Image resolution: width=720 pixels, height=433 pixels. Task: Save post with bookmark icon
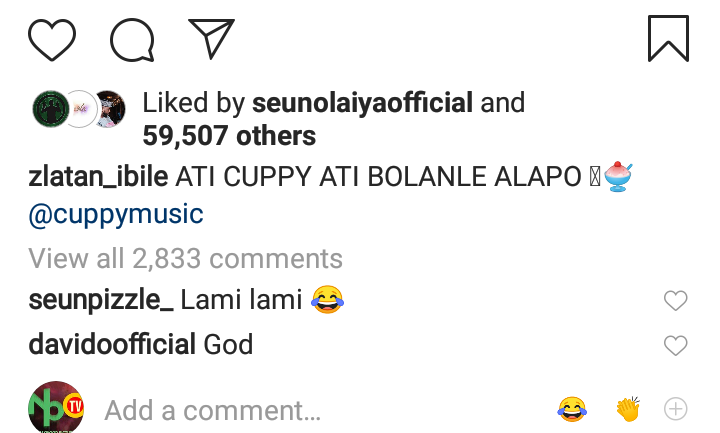pyautogui.click(x=668, y=38)
